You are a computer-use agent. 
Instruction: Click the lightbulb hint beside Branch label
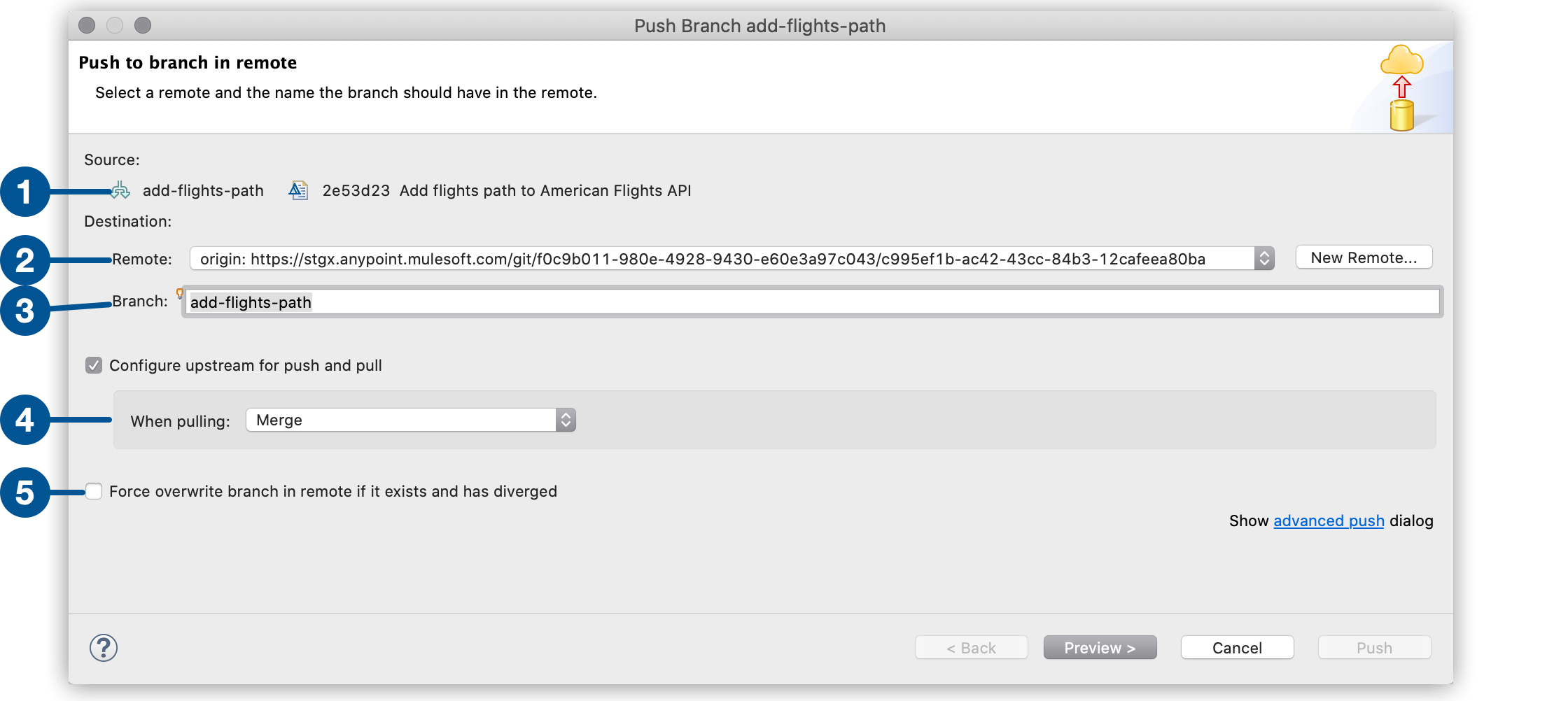click(x=179, y=294)
